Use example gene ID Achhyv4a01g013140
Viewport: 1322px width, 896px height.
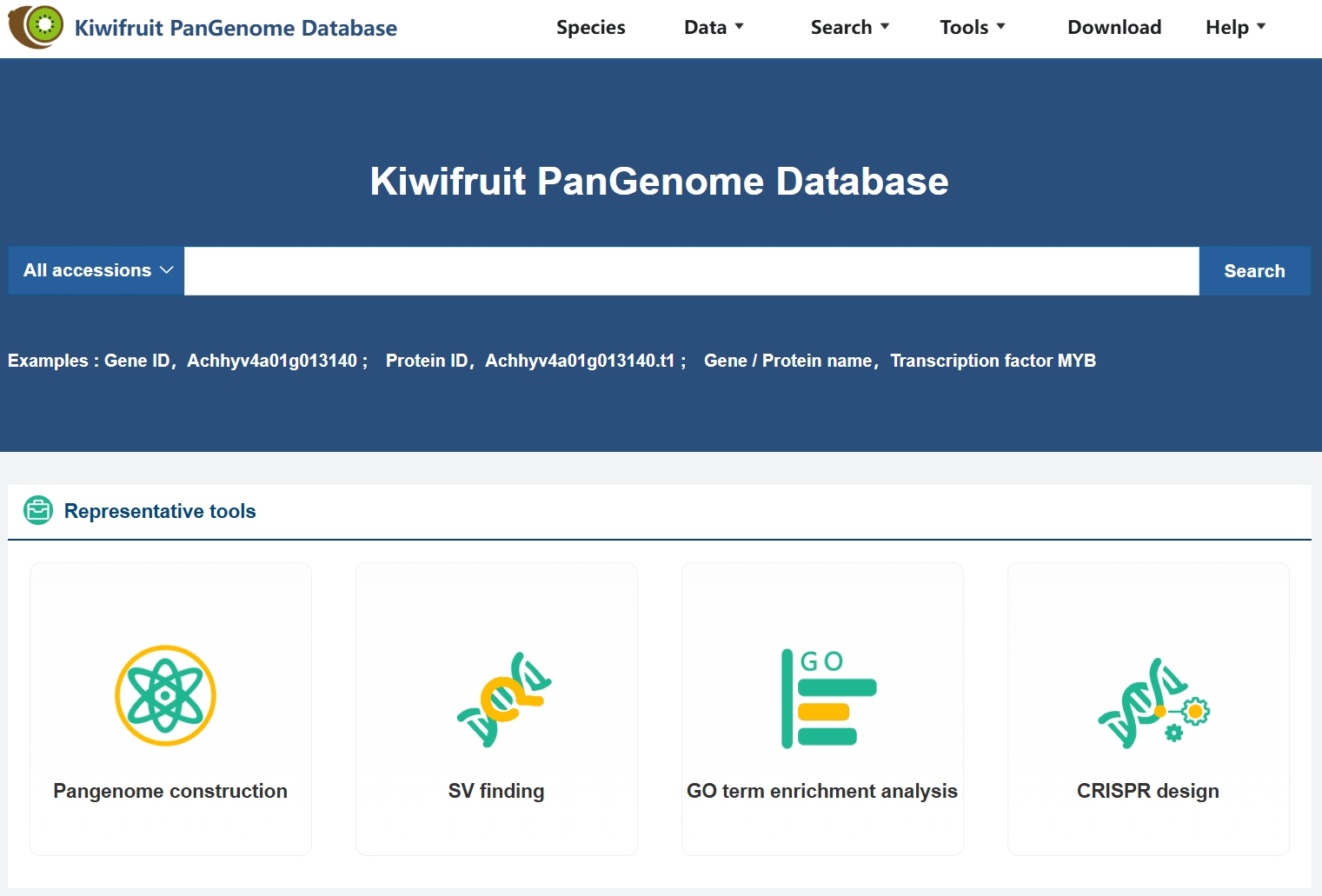[272, 361]
